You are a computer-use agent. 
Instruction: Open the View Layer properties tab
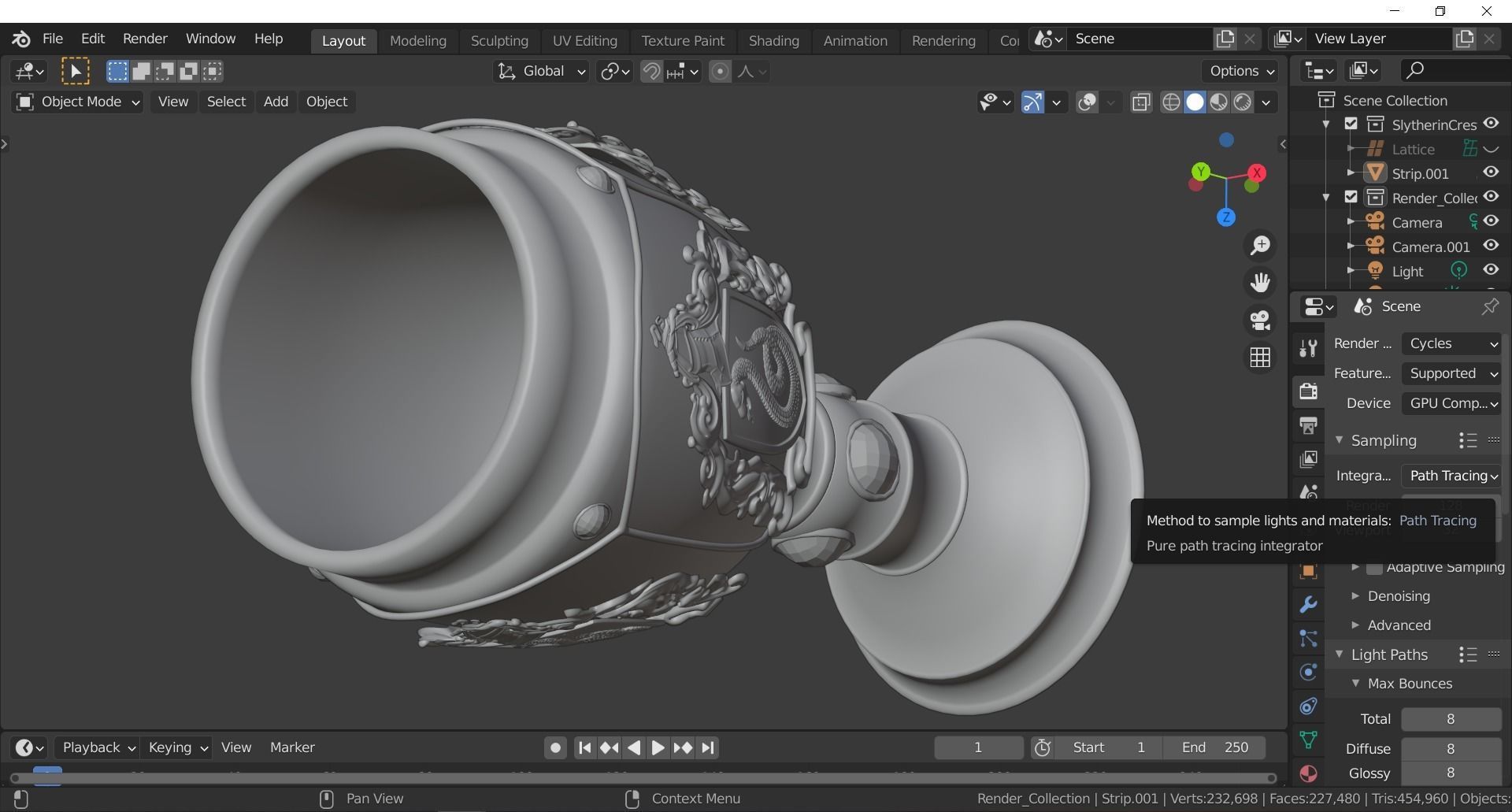pyautogui.click(x=1308, y=458)
